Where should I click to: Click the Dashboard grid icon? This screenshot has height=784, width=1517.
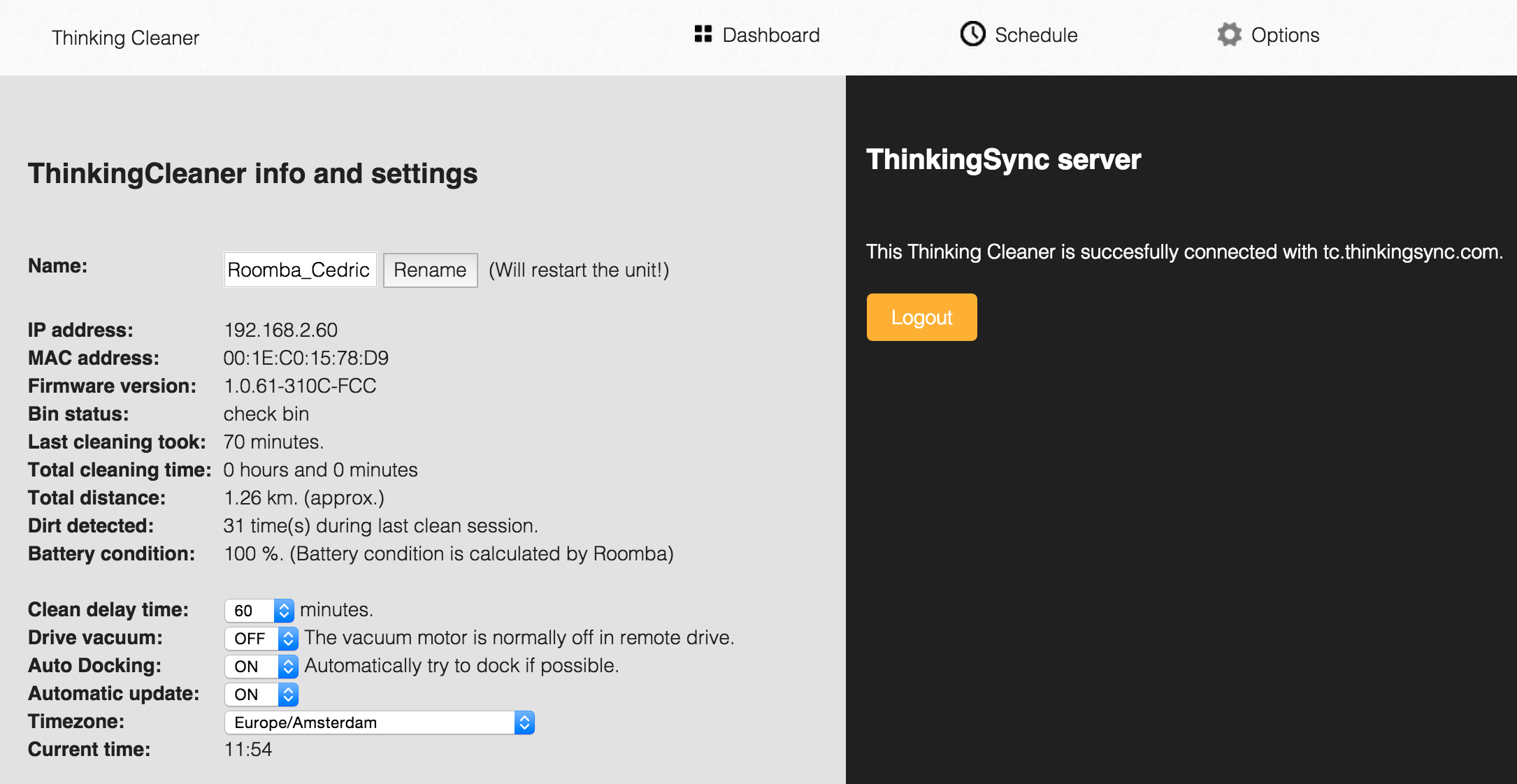[703, 34]
